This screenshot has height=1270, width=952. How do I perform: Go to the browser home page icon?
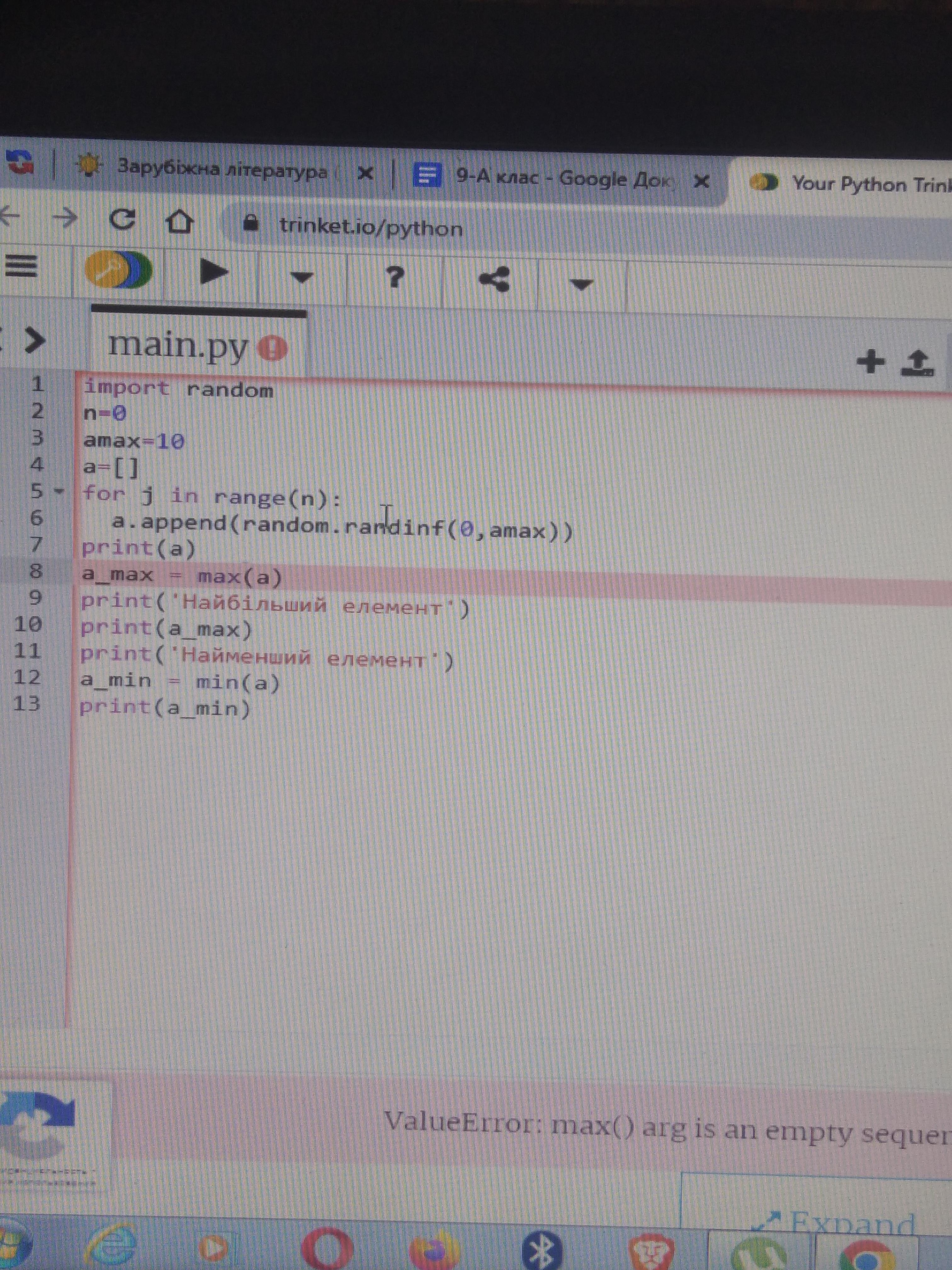(x=180, y=221)
